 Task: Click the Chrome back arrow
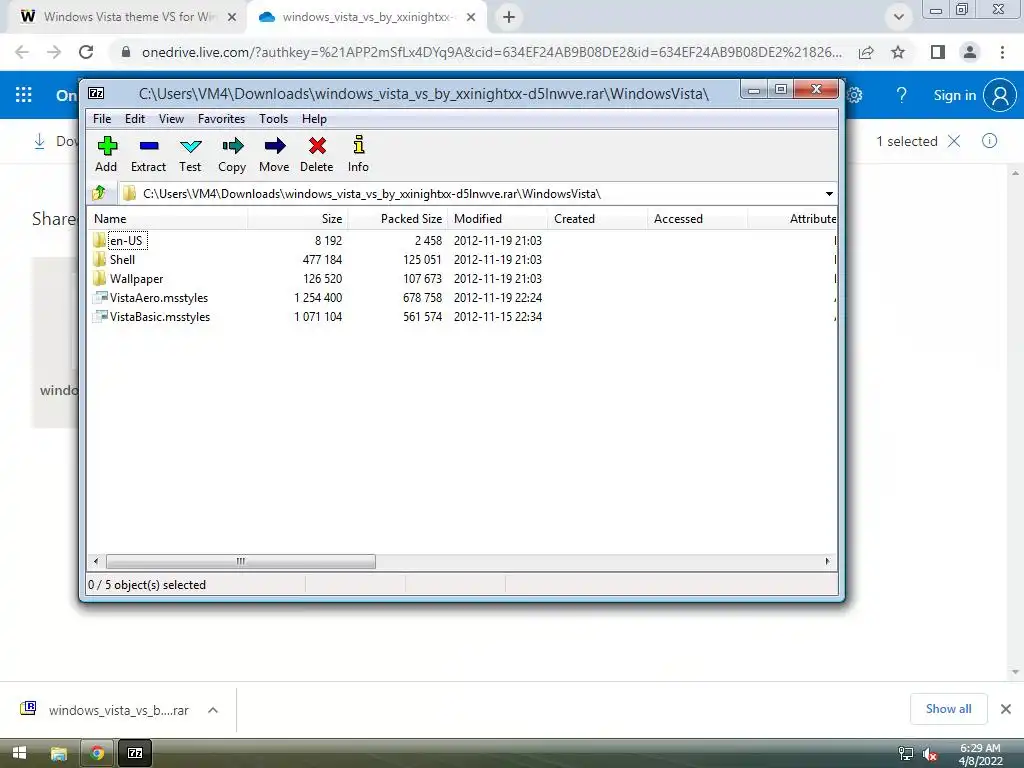pyautogui.click(x=22, y=52)
